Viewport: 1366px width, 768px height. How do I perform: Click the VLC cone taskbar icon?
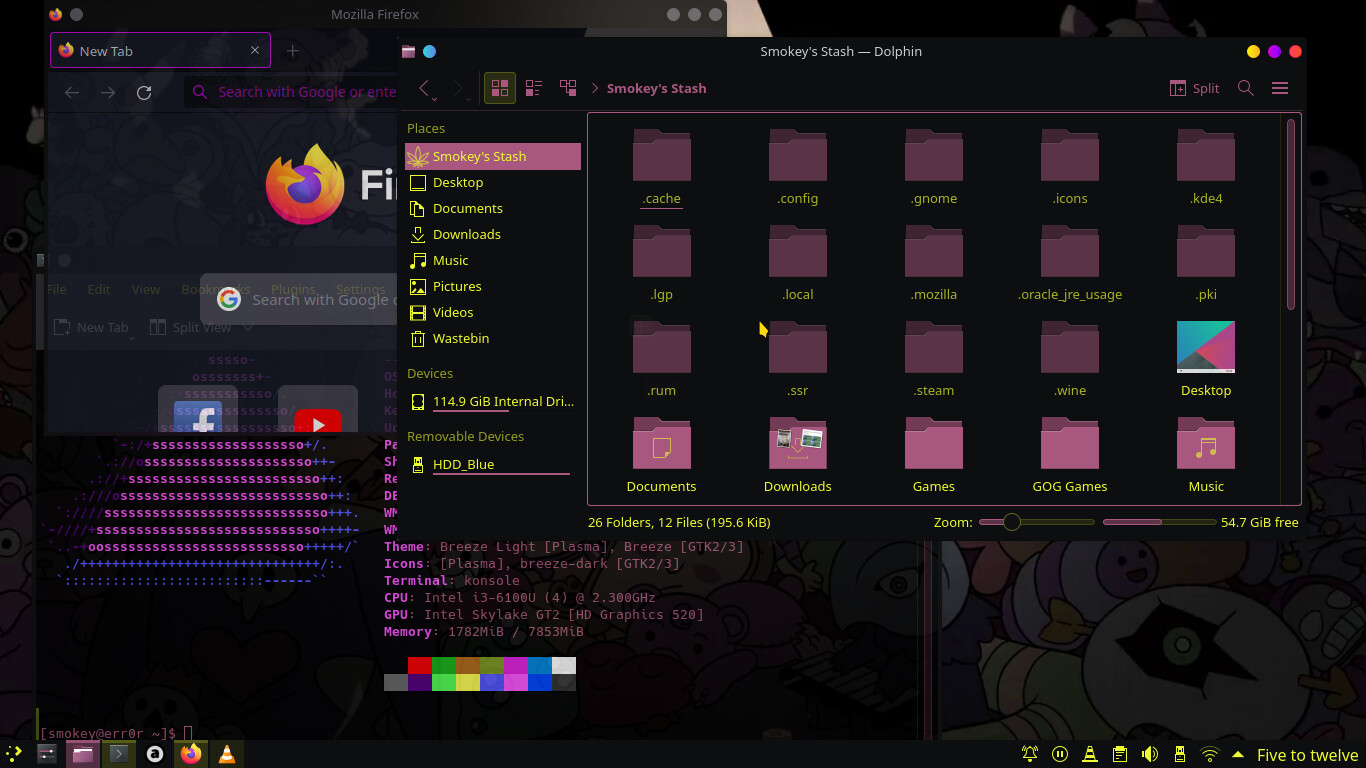point(227,754)
